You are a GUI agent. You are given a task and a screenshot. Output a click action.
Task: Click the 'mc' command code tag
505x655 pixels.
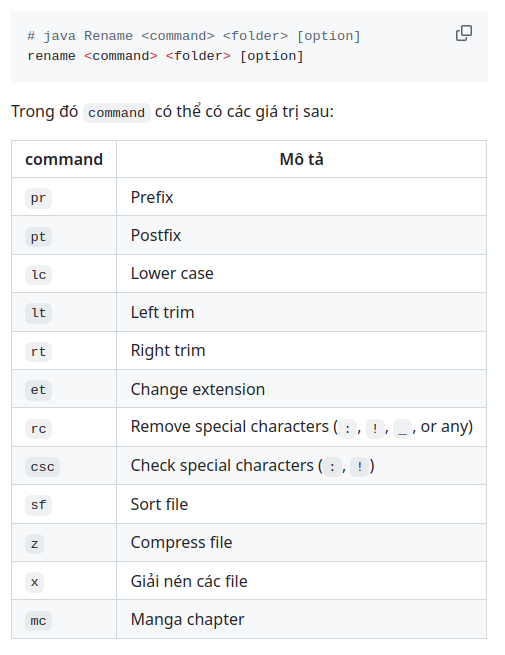point(38,620)
